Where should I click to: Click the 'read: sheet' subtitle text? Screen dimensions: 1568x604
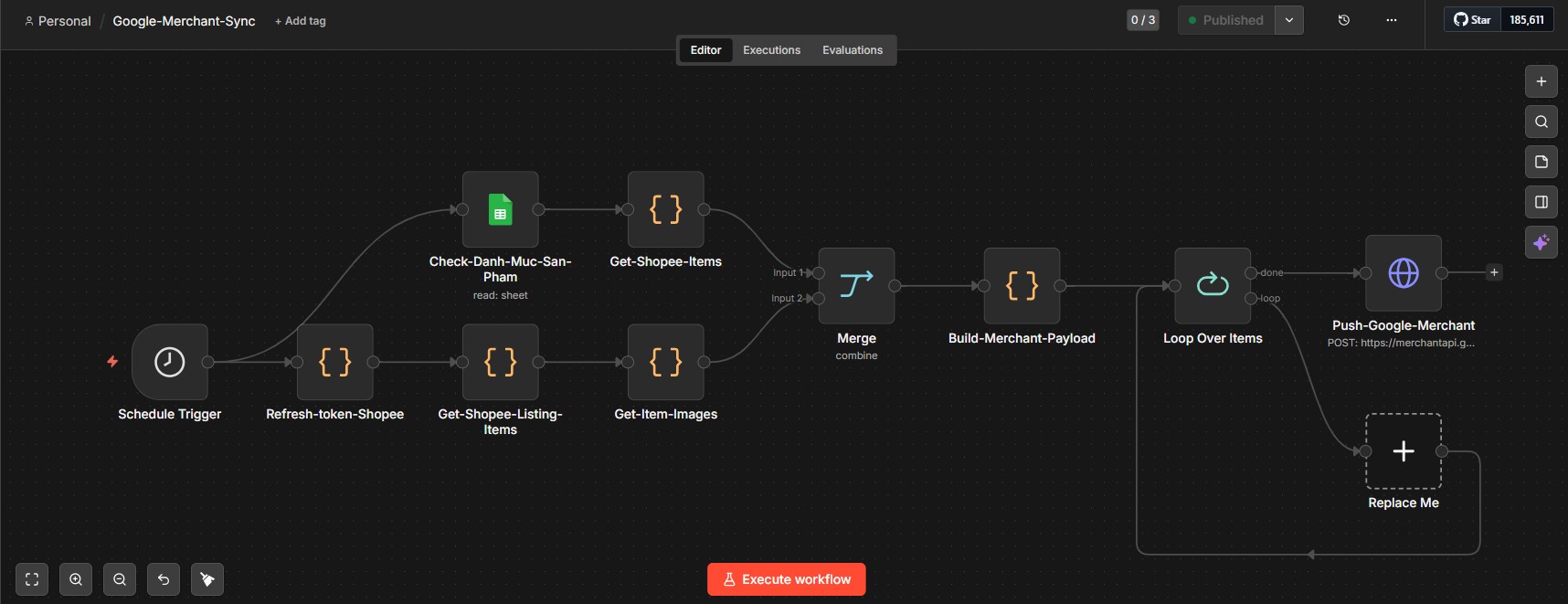(501, 295)
